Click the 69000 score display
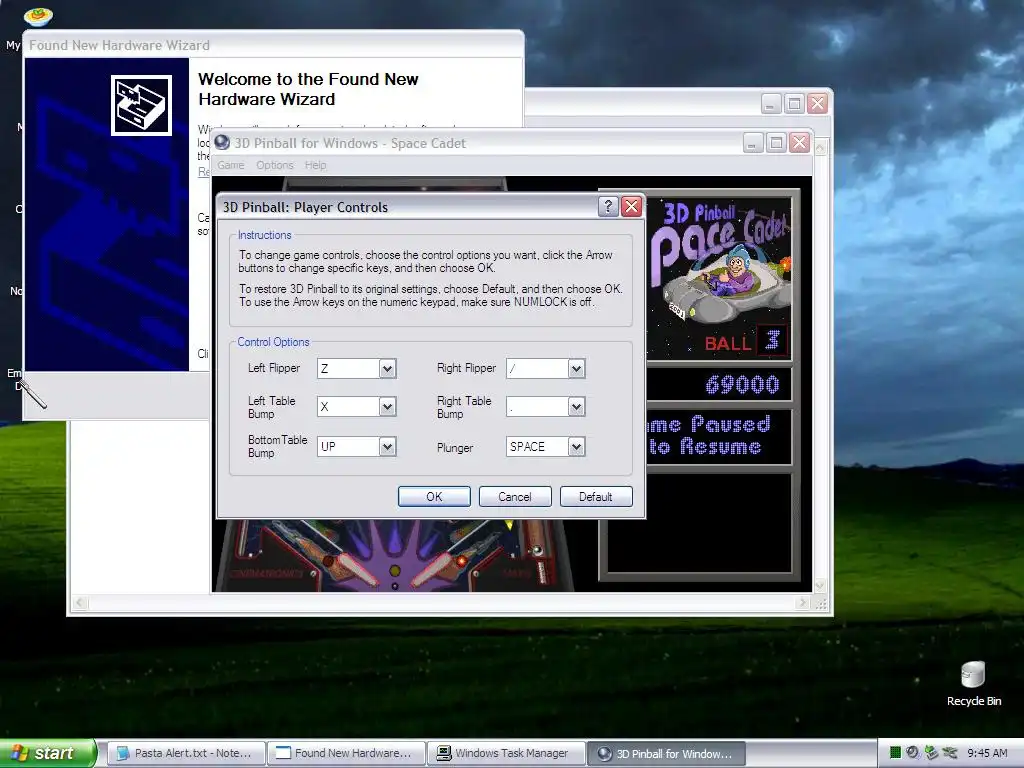Screen dimensions: 1024x768 pos(742,385)
